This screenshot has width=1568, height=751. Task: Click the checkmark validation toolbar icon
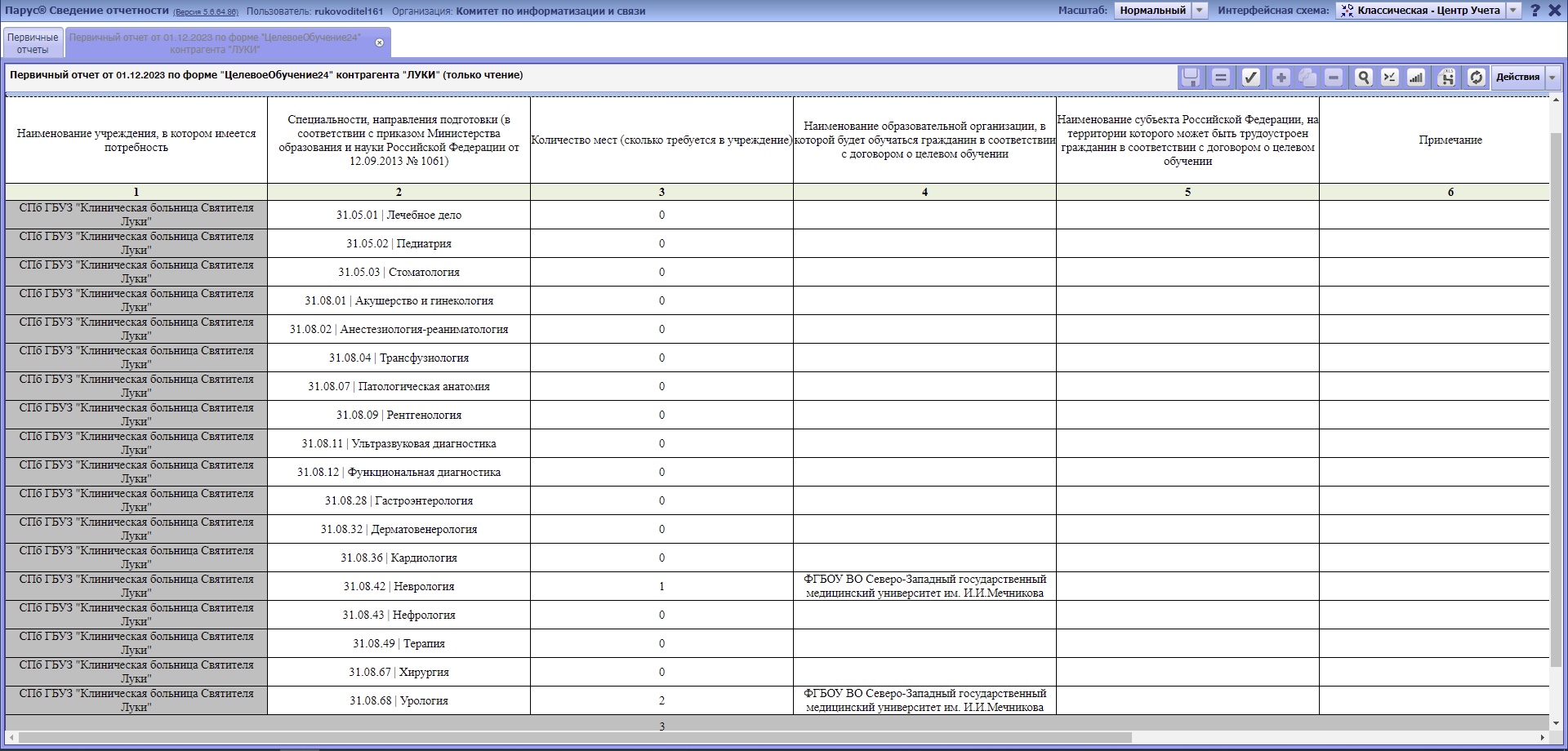point(1250,78)
